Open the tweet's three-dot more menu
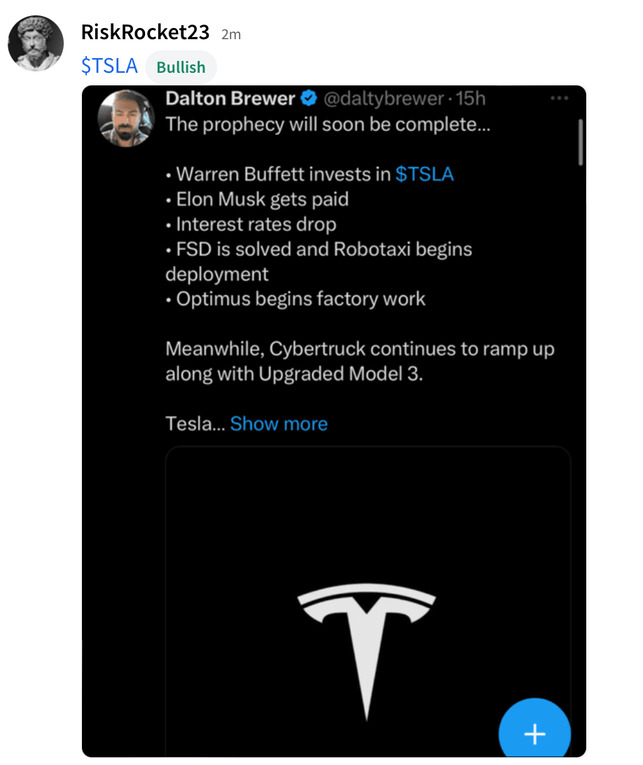The height and width of the screenshot is (765, 643). (x=559, y=98)
